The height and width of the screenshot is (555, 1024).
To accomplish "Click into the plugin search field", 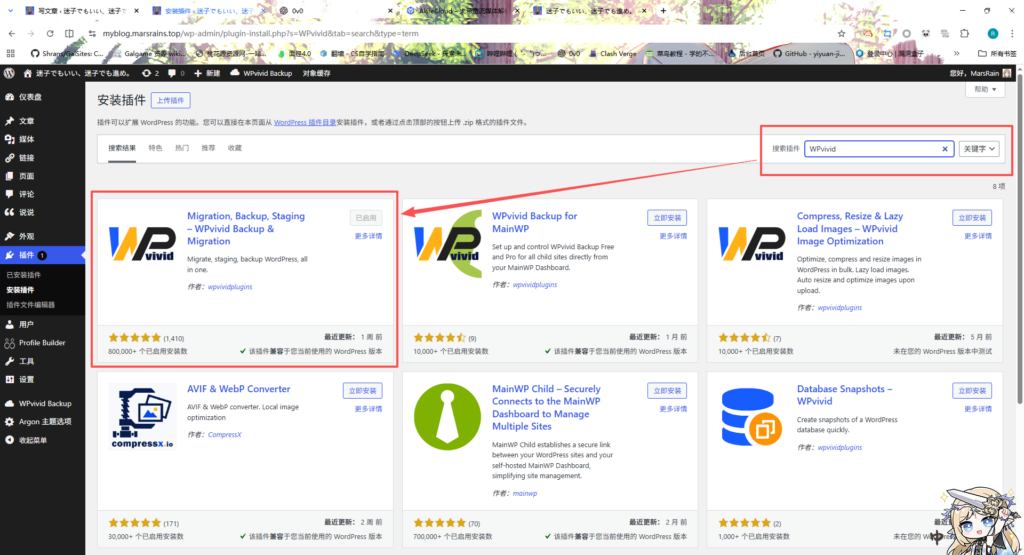I will point(870,149).
